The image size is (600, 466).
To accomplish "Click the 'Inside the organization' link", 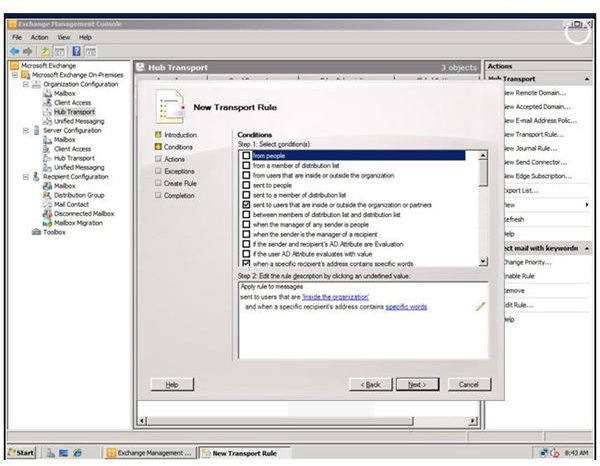I will [335, 297].
